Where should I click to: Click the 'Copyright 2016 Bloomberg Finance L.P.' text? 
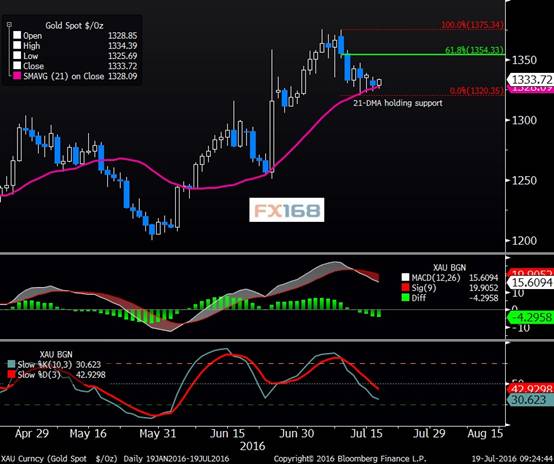350,459
